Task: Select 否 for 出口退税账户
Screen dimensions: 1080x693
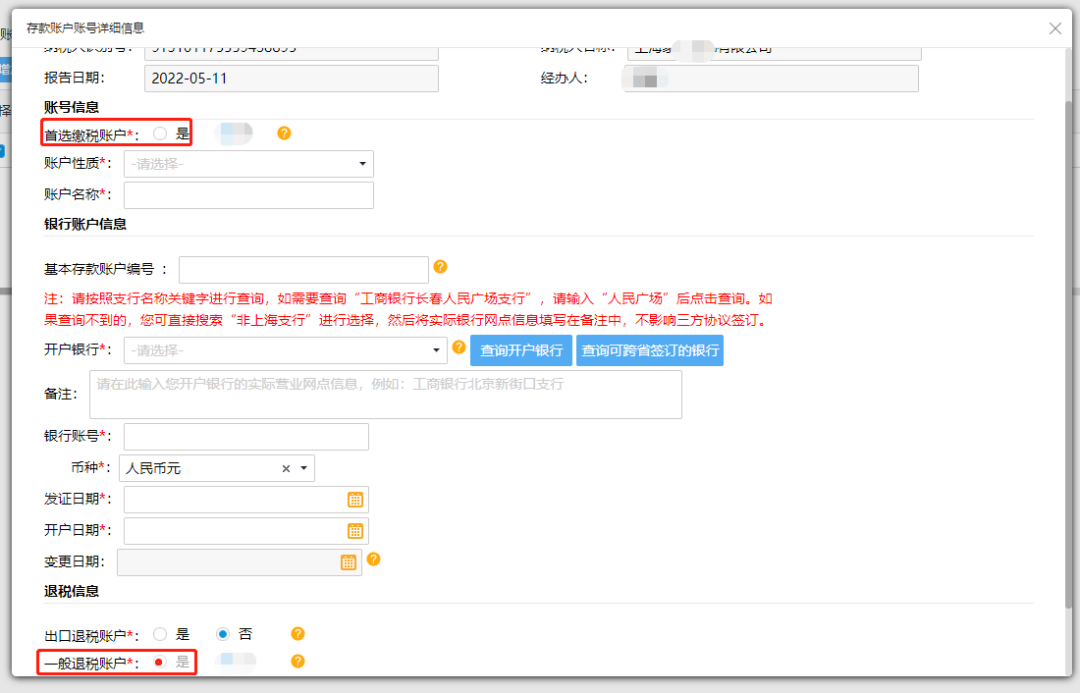Action: tap(223, 633)
